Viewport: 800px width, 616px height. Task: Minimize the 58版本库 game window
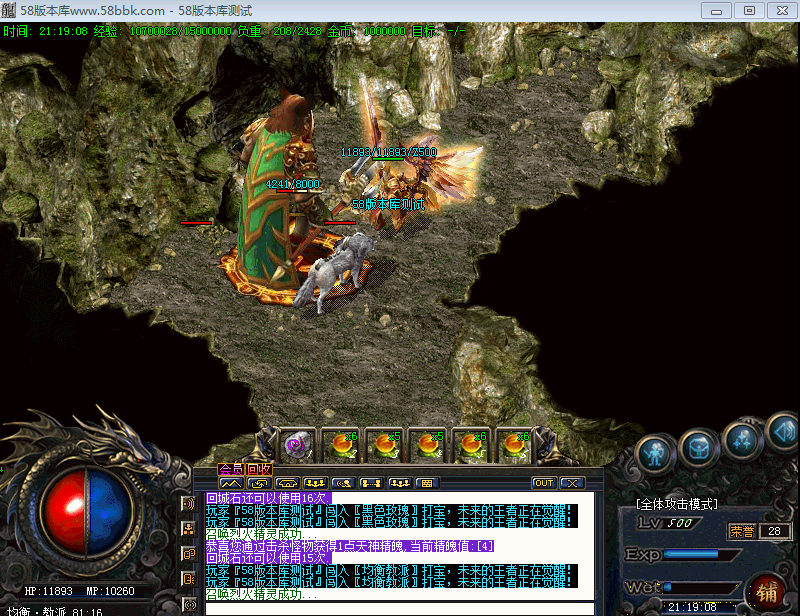point(717,11)
